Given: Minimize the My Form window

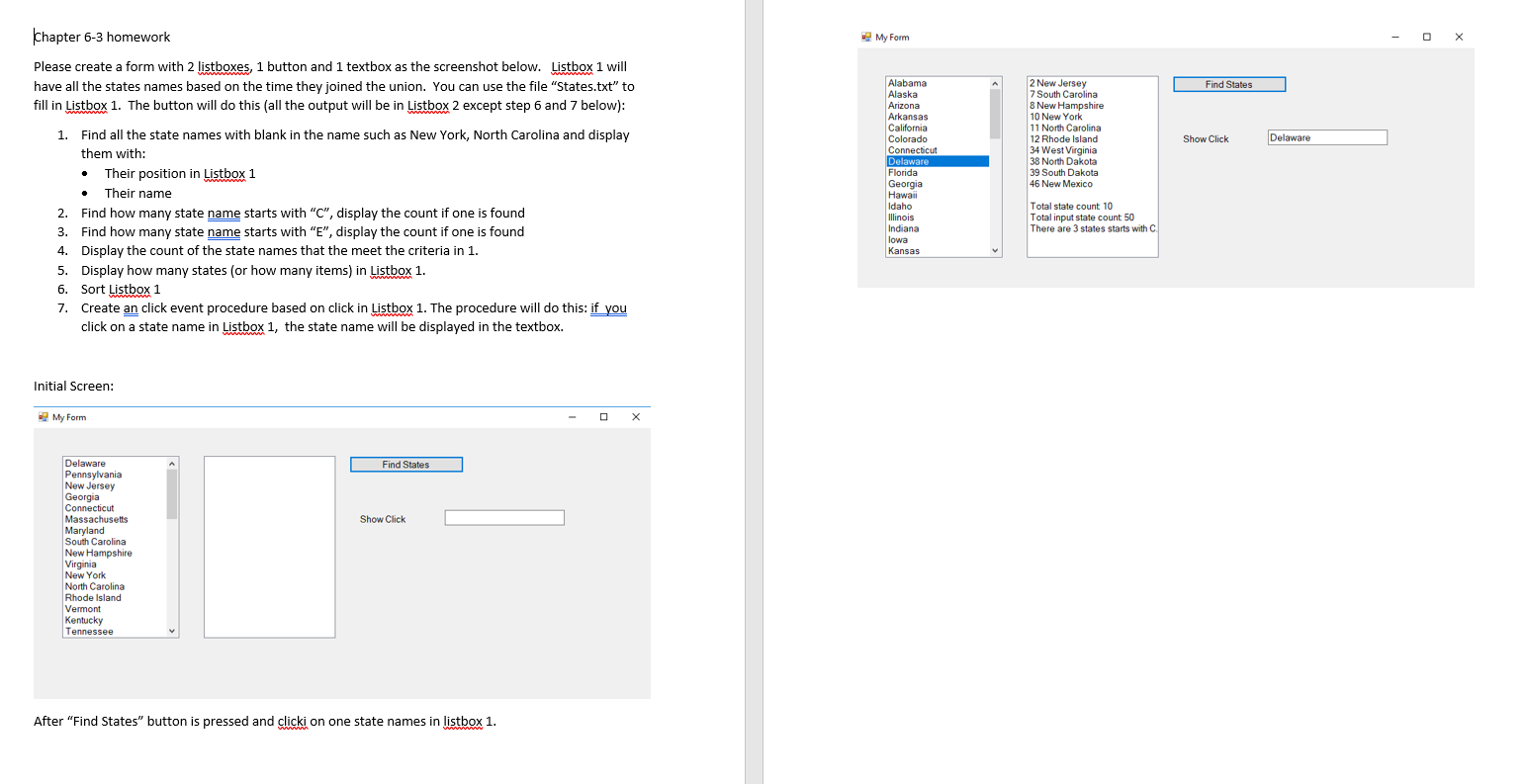Looking at the screenshot, I should point(1394,37).
